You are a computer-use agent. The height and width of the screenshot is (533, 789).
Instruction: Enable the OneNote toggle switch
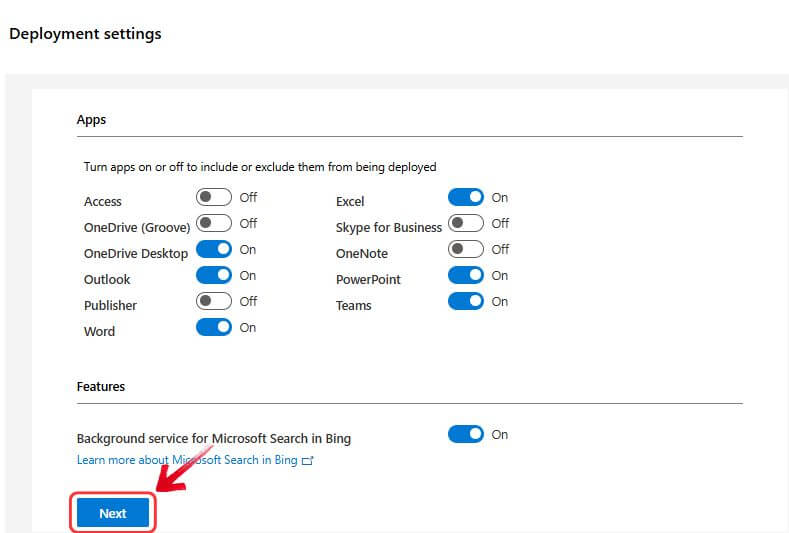click(465, 249)
